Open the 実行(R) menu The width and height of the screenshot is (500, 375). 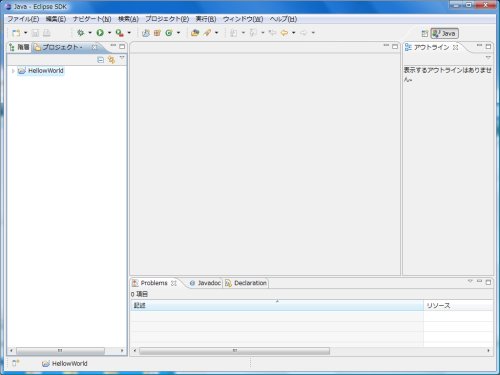pos(206,19)
